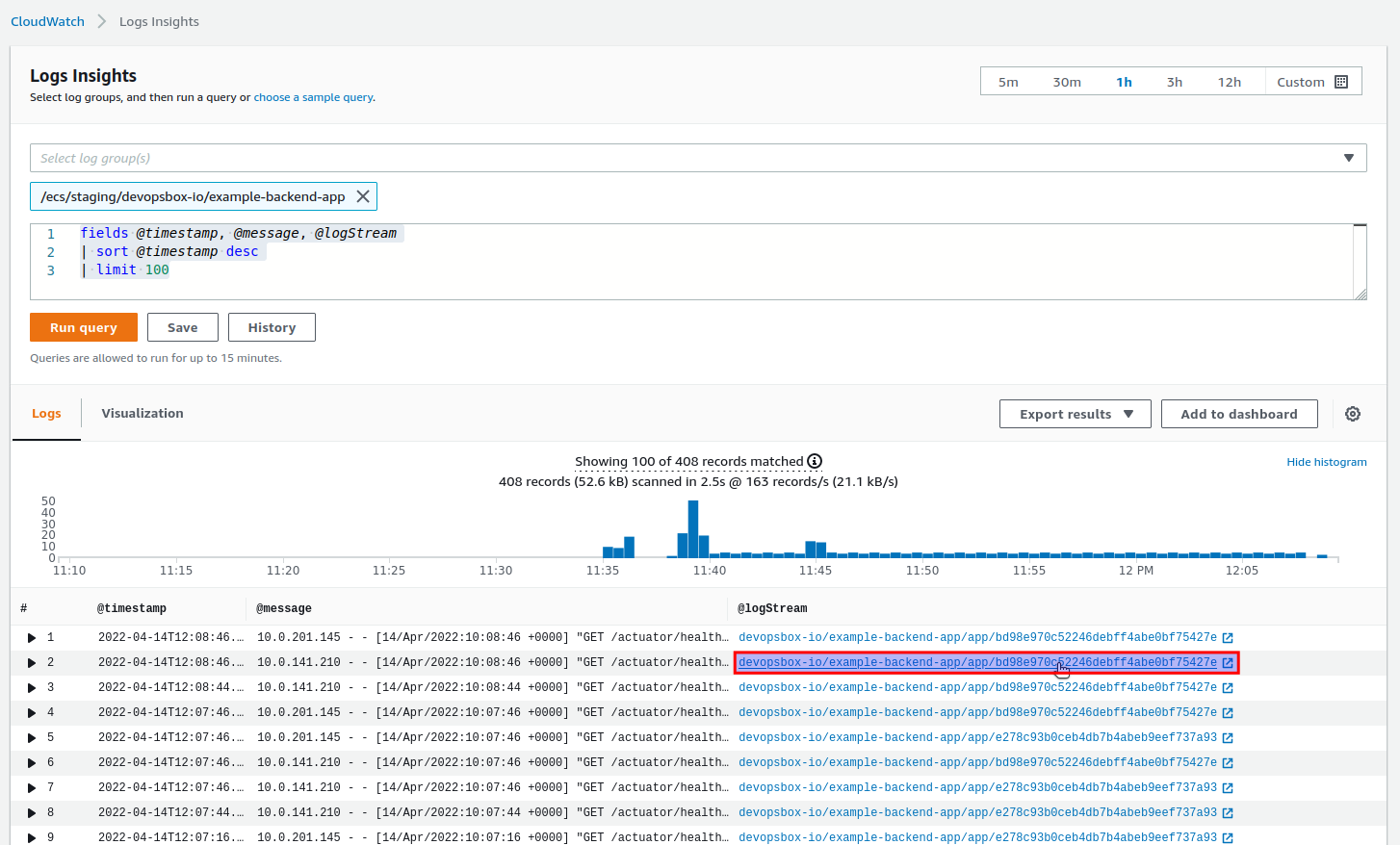Open the query History
Viewport: 1400px width, 845px height.
[272, 327]
